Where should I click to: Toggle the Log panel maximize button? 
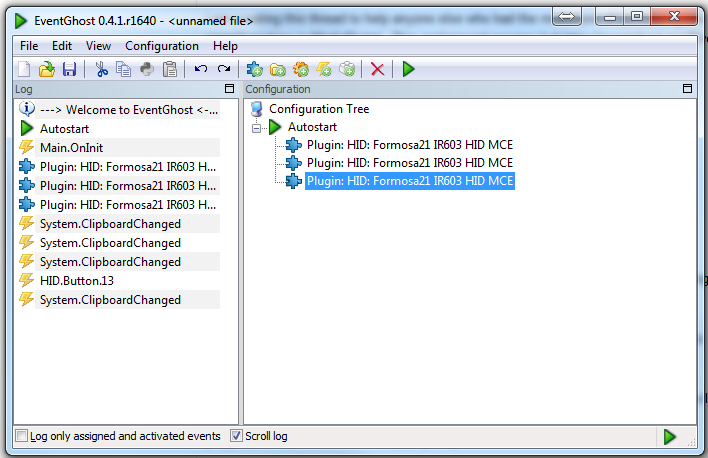(229, 89)
